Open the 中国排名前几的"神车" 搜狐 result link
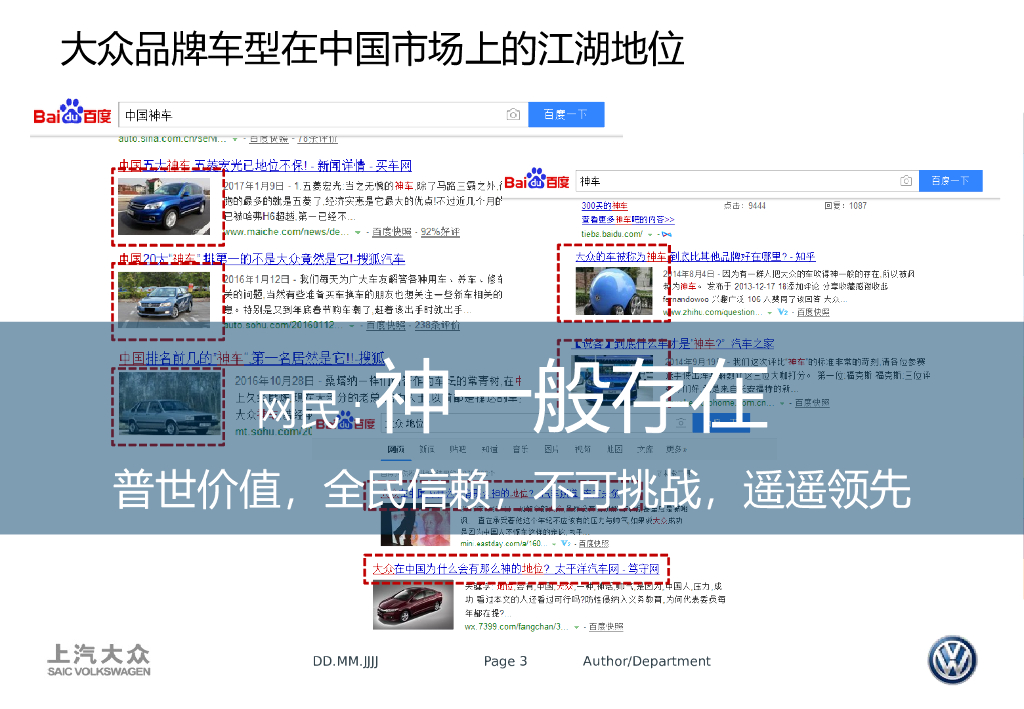Image resolution: width=1024 pixels, height=709 pixels. tap(252, 358)
